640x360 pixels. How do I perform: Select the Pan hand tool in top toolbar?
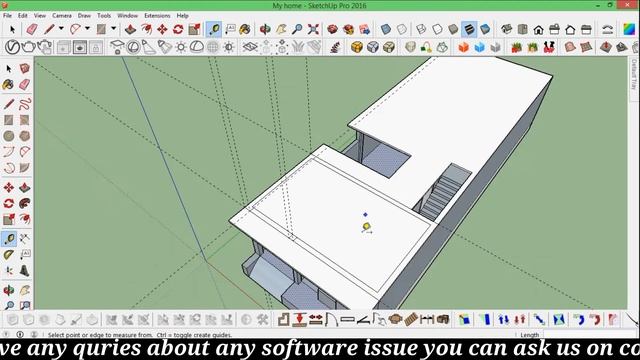pyautogui.click(x=281, y=29)
